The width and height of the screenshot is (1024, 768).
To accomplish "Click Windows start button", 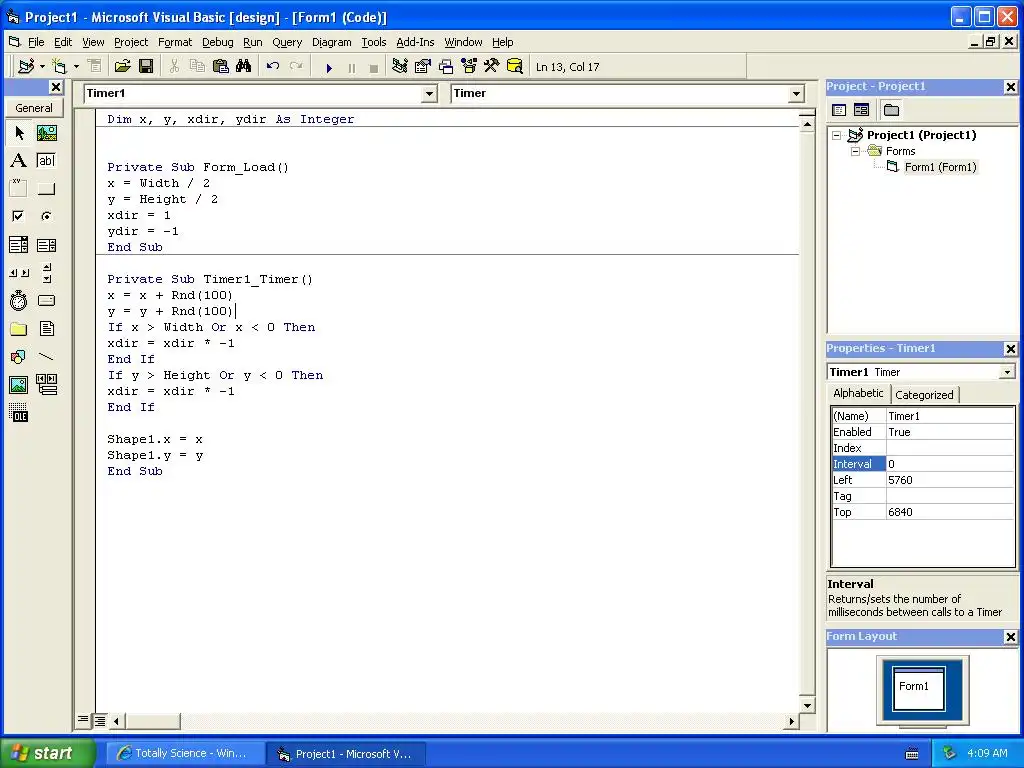I will point(47,753).
